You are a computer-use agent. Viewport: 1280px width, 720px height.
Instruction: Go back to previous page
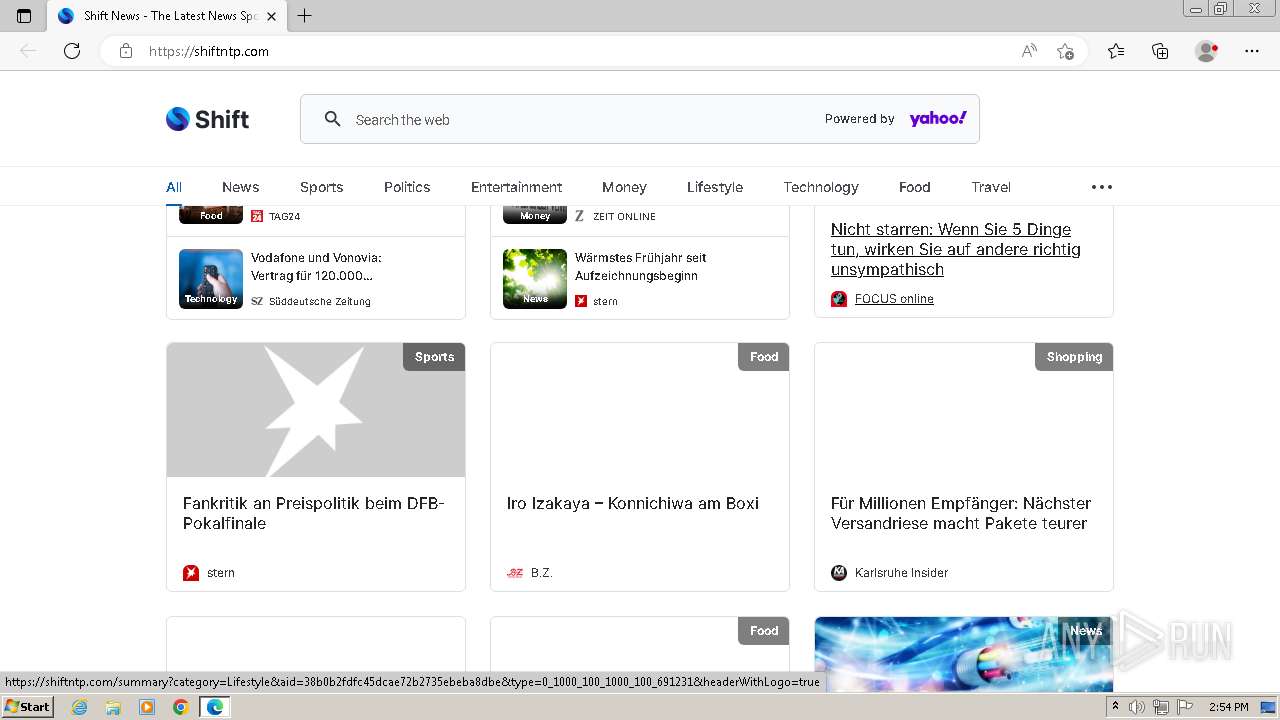pos(28,51)
